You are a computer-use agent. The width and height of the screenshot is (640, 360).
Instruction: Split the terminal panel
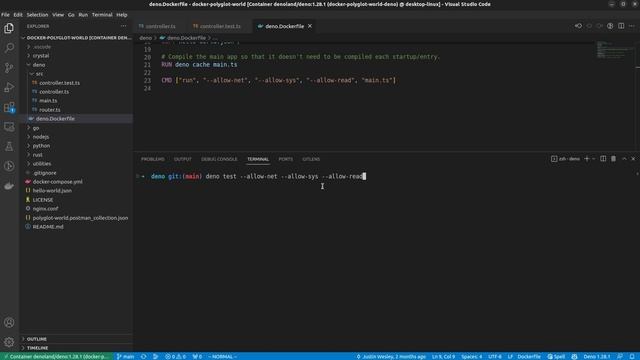click(x=603, y=159)
